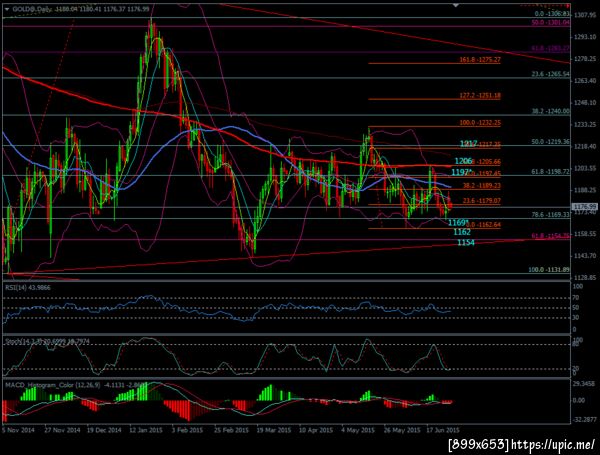
Task: Click 1203.55 on the price scale
Action: tap(584, 168)
